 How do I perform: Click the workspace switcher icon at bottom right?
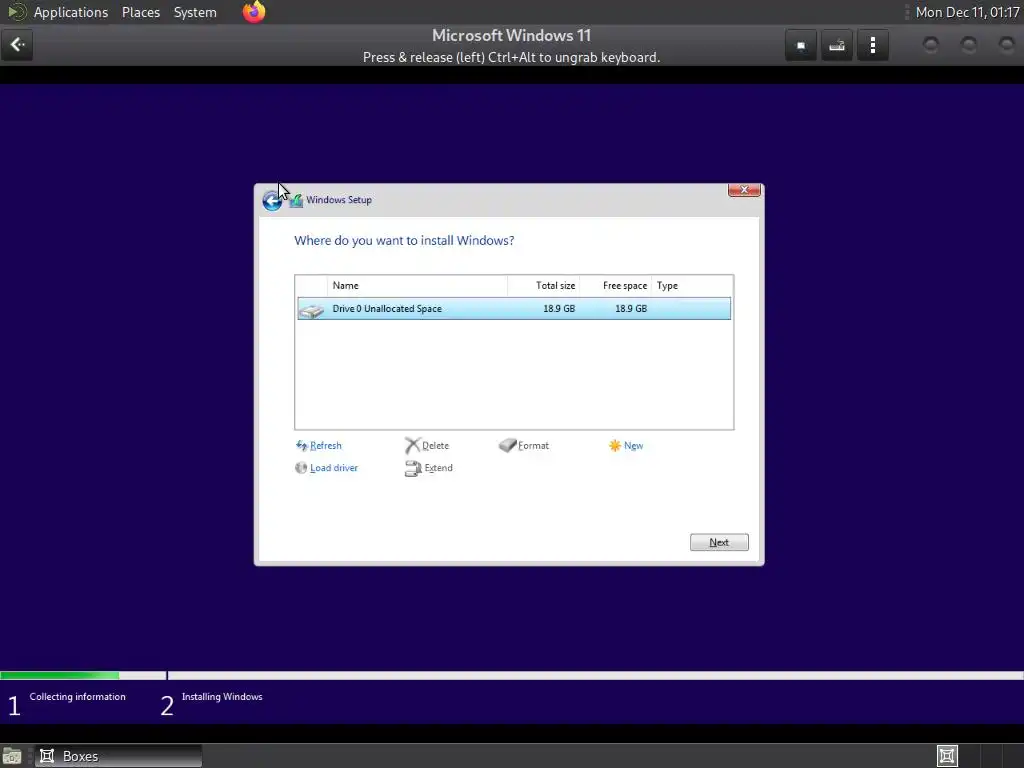click(x=947, y=756)
